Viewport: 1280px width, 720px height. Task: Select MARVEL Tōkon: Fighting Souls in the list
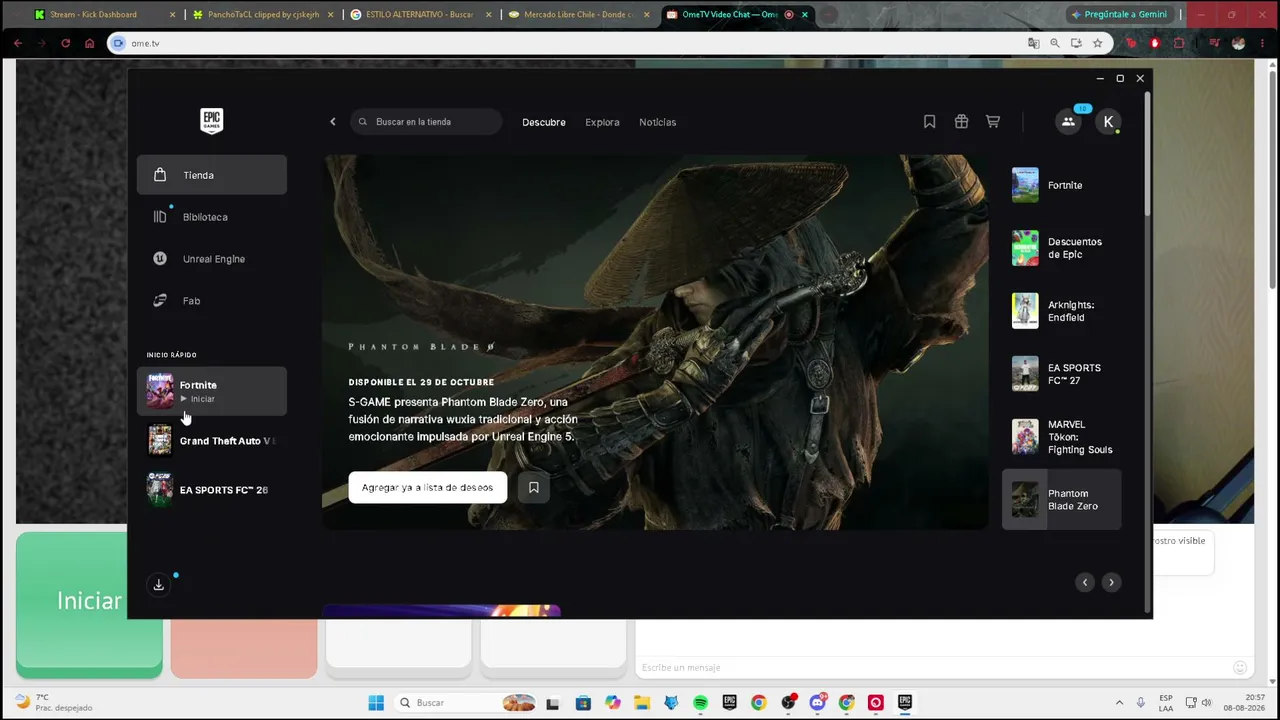(1062, 437)
